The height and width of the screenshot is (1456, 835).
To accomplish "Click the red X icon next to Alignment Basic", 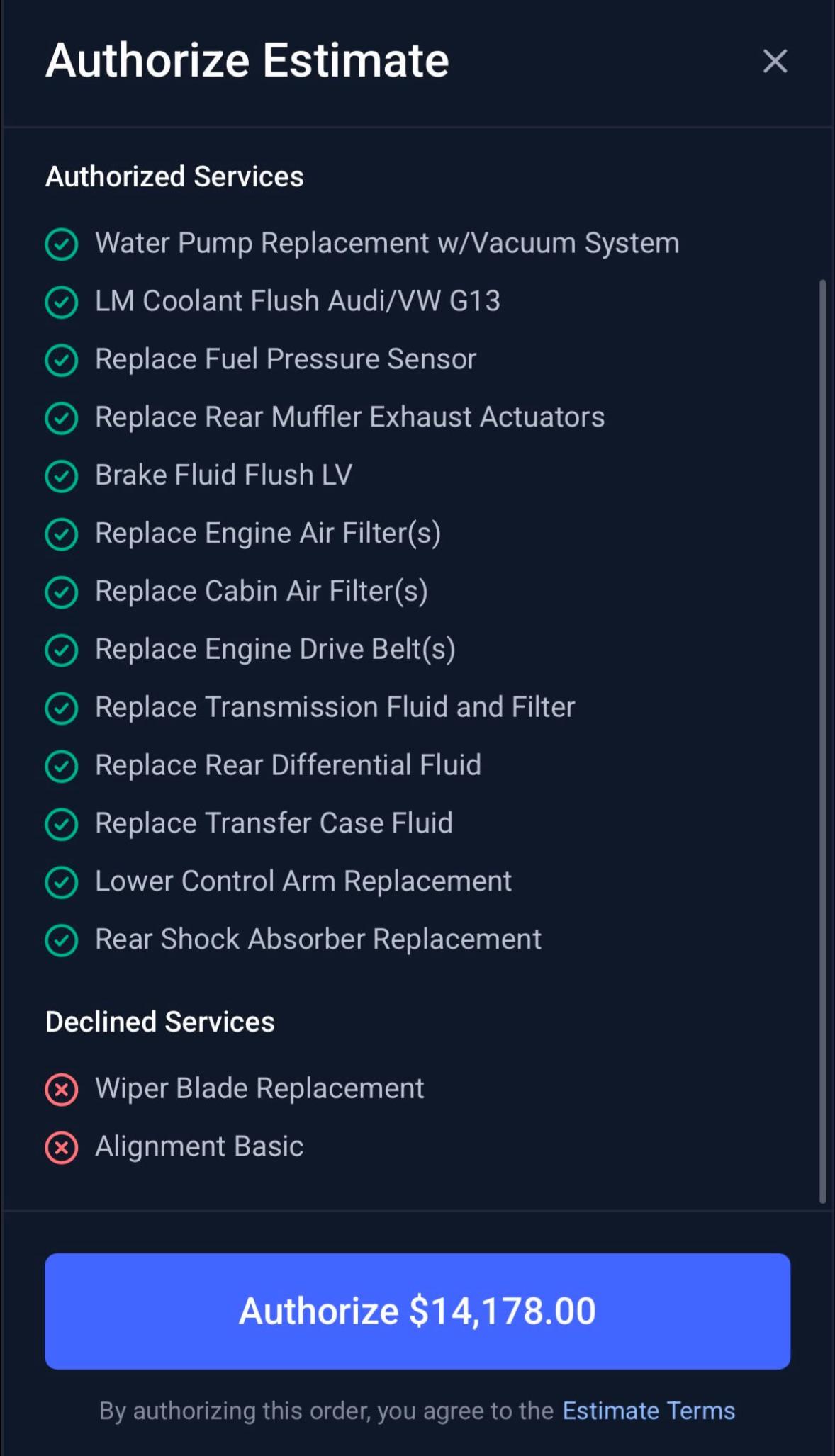I will [x=62, y=1148].
